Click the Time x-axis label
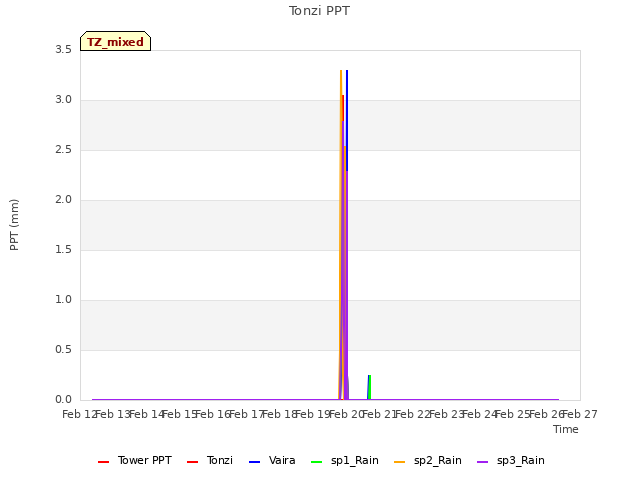The image size is (640, 480). coord(566,429)
